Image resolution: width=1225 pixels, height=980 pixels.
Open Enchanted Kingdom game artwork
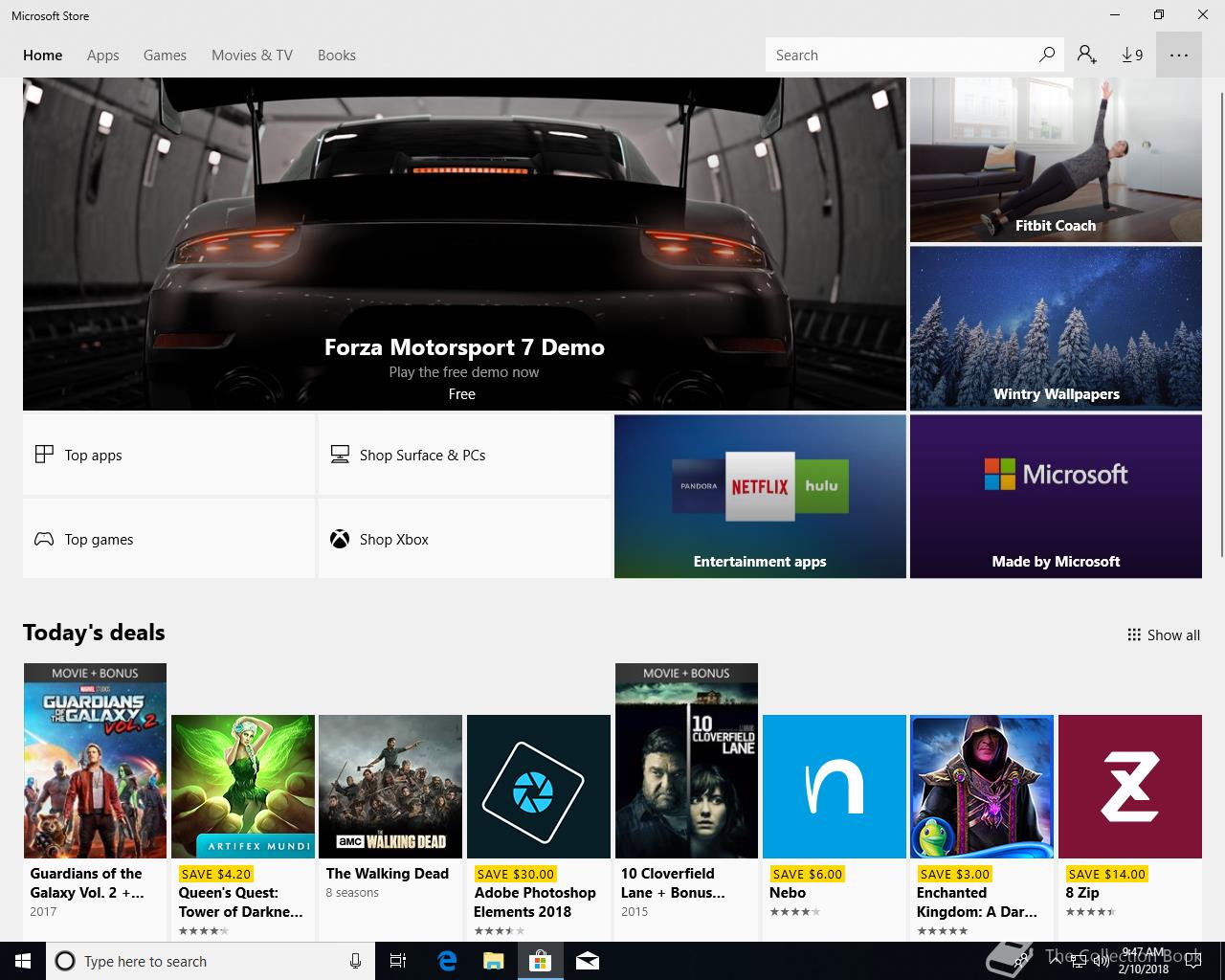[982, 787]
